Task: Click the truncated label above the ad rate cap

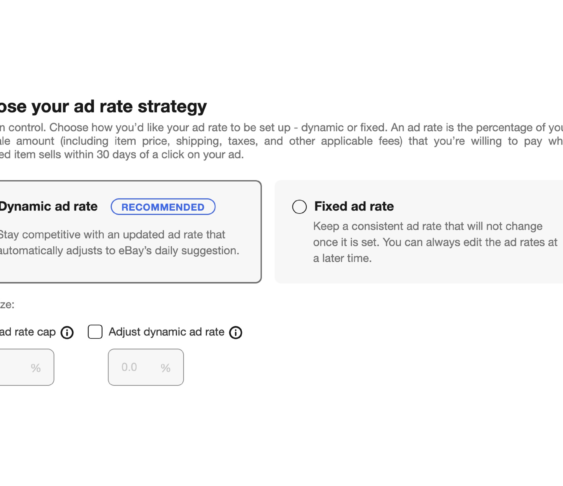Action: pyautogui.click(x=7, y=305)
